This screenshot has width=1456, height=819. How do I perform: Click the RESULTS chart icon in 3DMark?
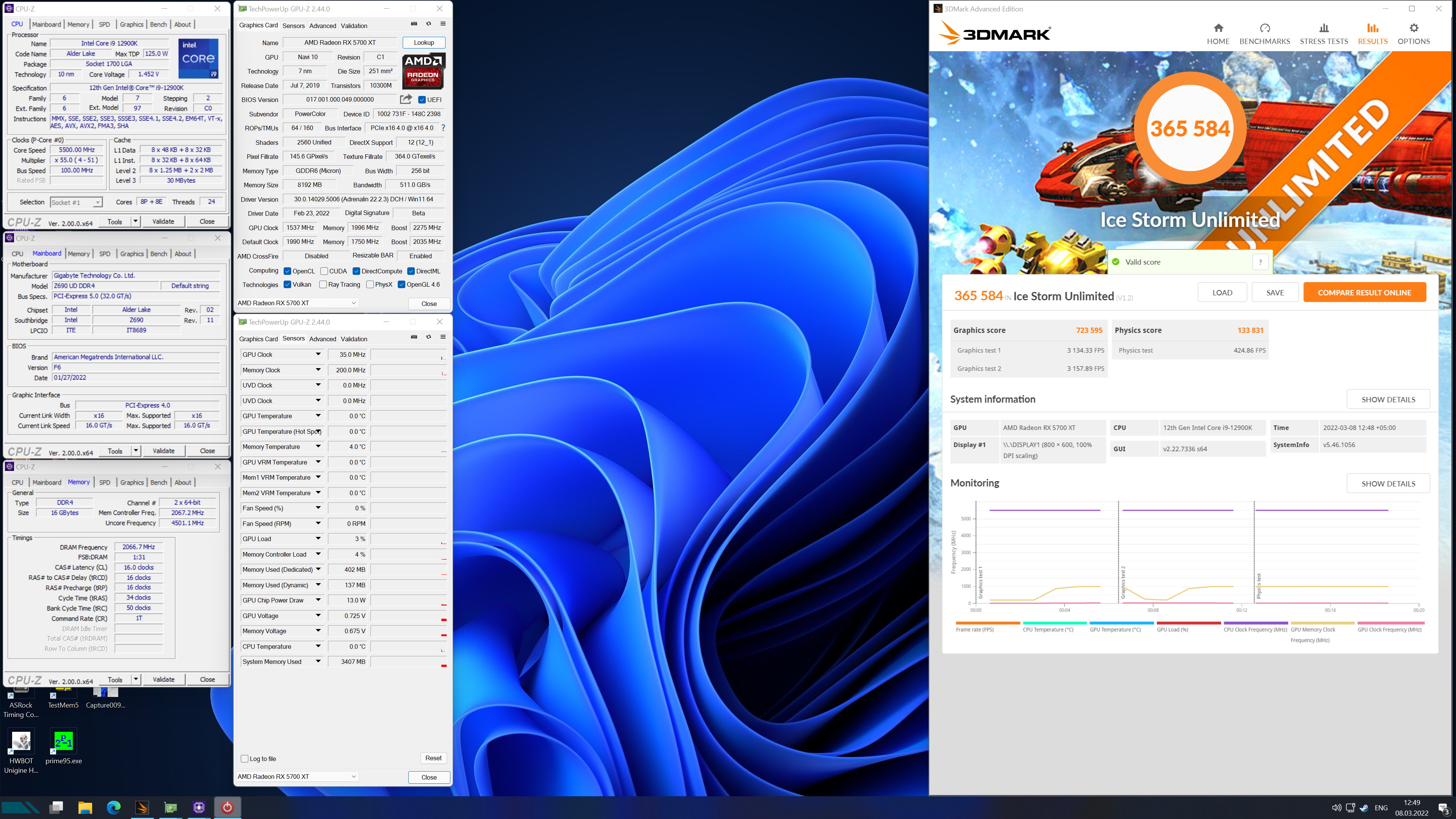(1372, 28)
